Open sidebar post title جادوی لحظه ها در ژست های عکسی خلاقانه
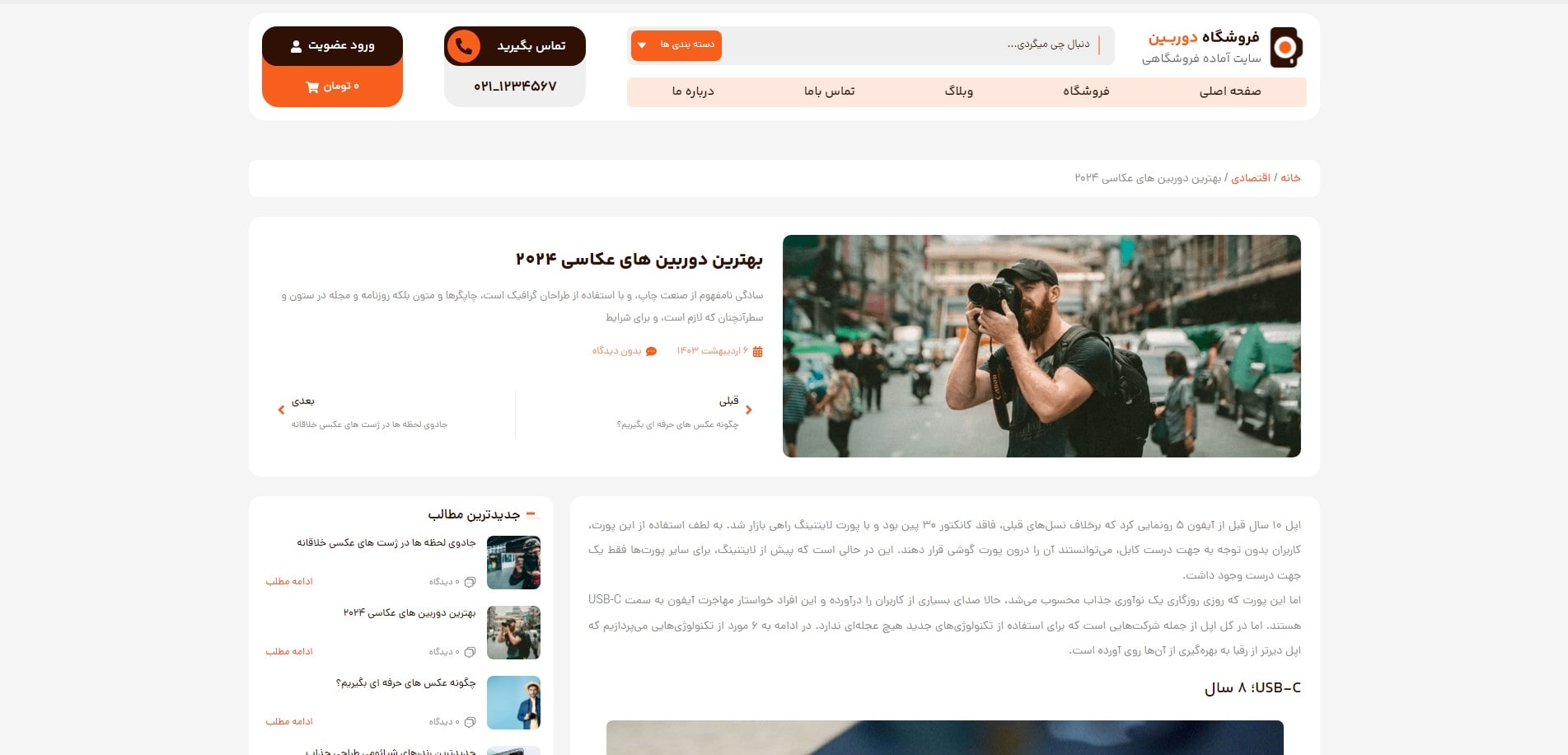 [386, 542]
